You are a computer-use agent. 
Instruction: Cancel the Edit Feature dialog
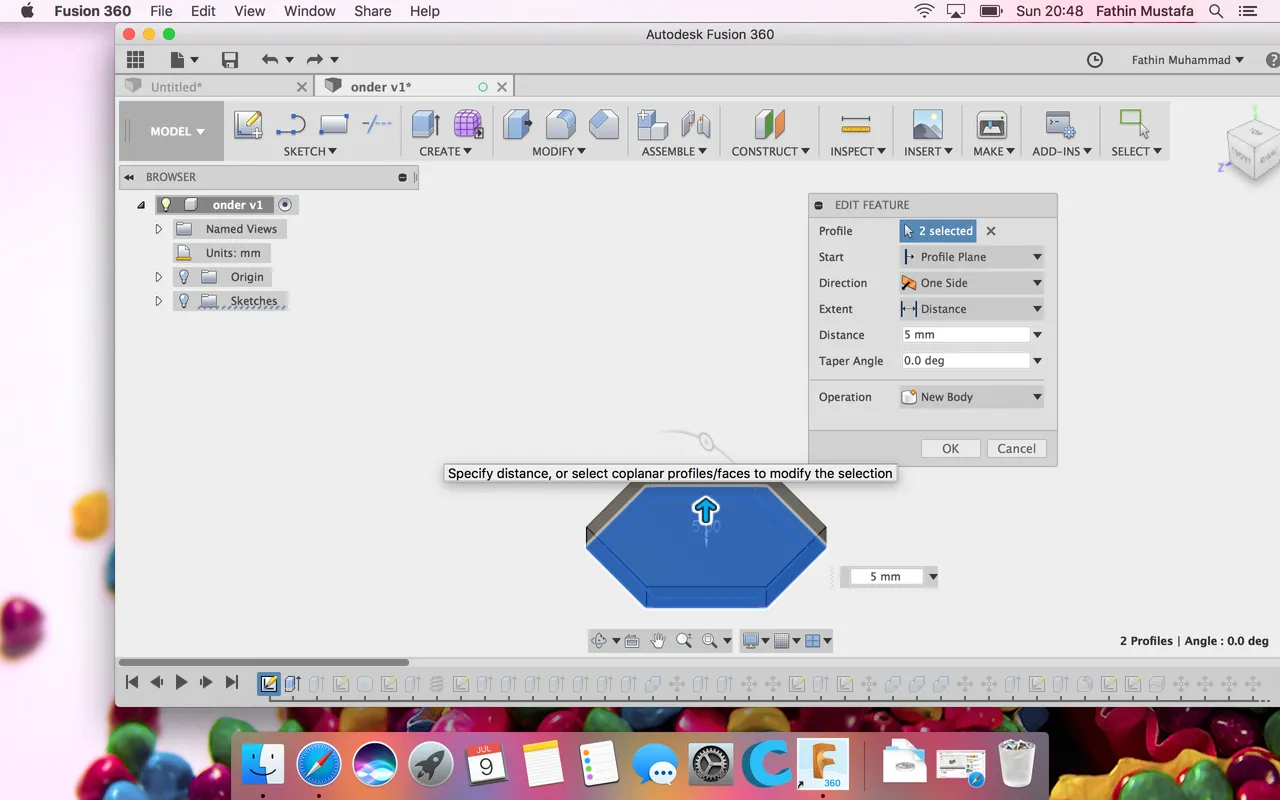(1016, 449)
